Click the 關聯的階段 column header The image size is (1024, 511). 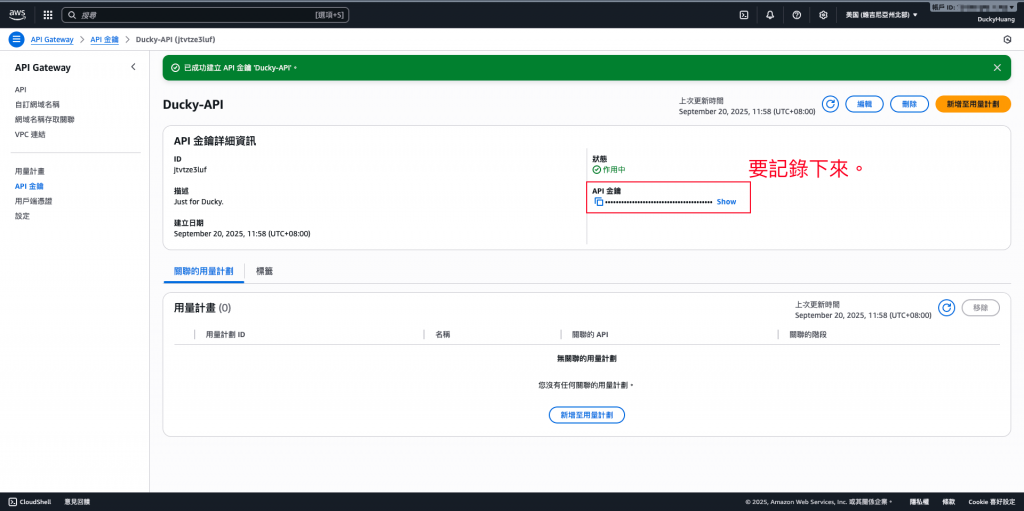[x=808, y=335]
